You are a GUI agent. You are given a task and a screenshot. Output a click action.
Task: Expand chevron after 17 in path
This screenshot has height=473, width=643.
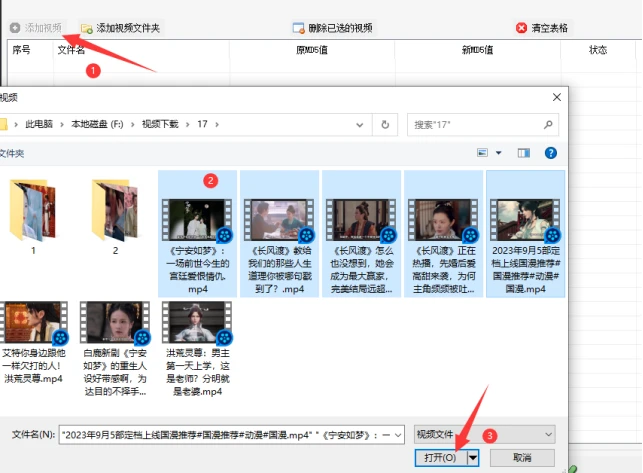[x=217, y=124]
